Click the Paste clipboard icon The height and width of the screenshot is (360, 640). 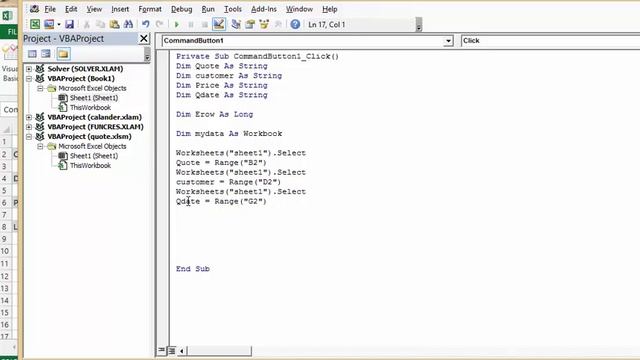point(115,24)
